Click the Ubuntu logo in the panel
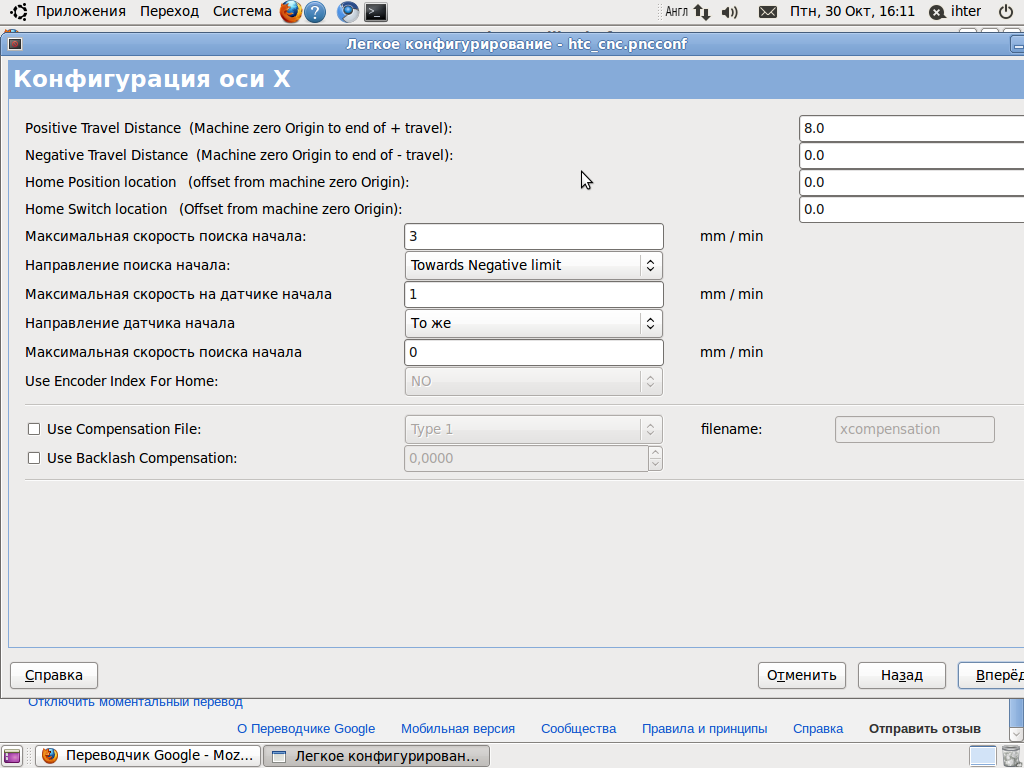 pos(18,12)
